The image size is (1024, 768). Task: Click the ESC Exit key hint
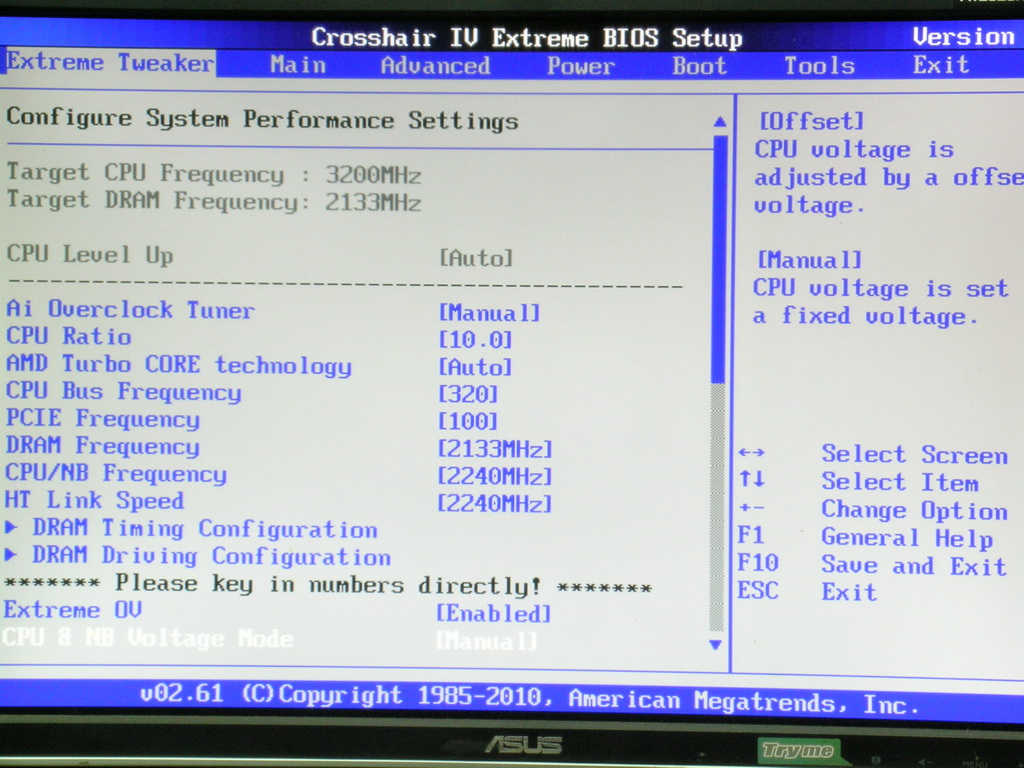[x=807, y=592]
